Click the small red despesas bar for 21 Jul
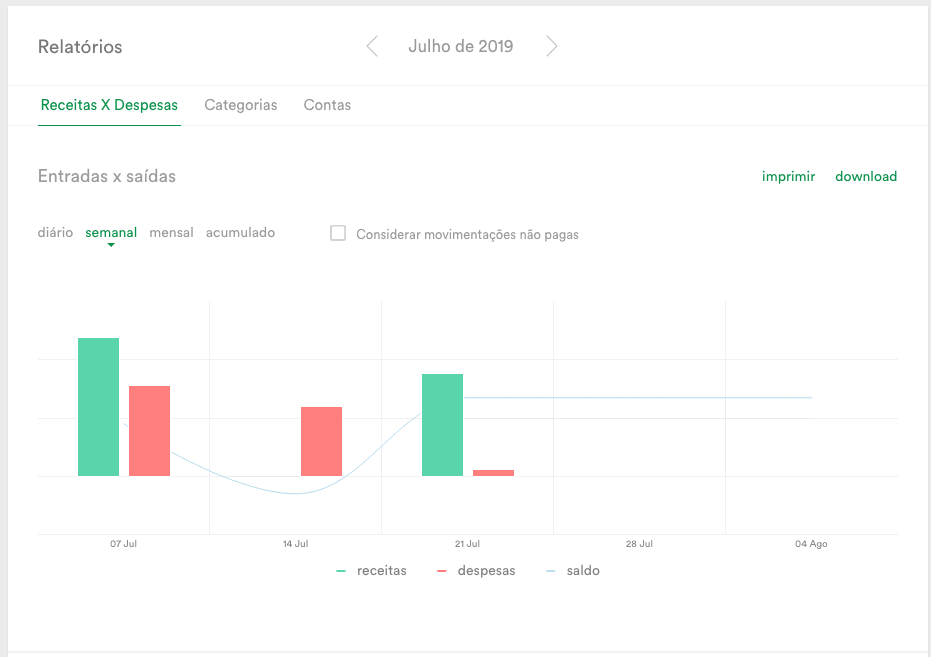Viewport: 931px width, 657px height. coord(493,473)
